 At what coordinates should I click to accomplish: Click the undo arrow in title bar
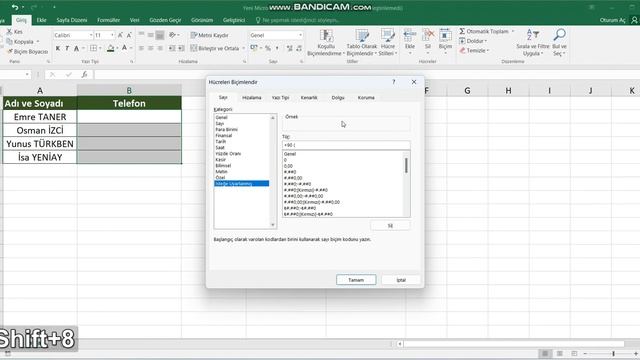15,7
